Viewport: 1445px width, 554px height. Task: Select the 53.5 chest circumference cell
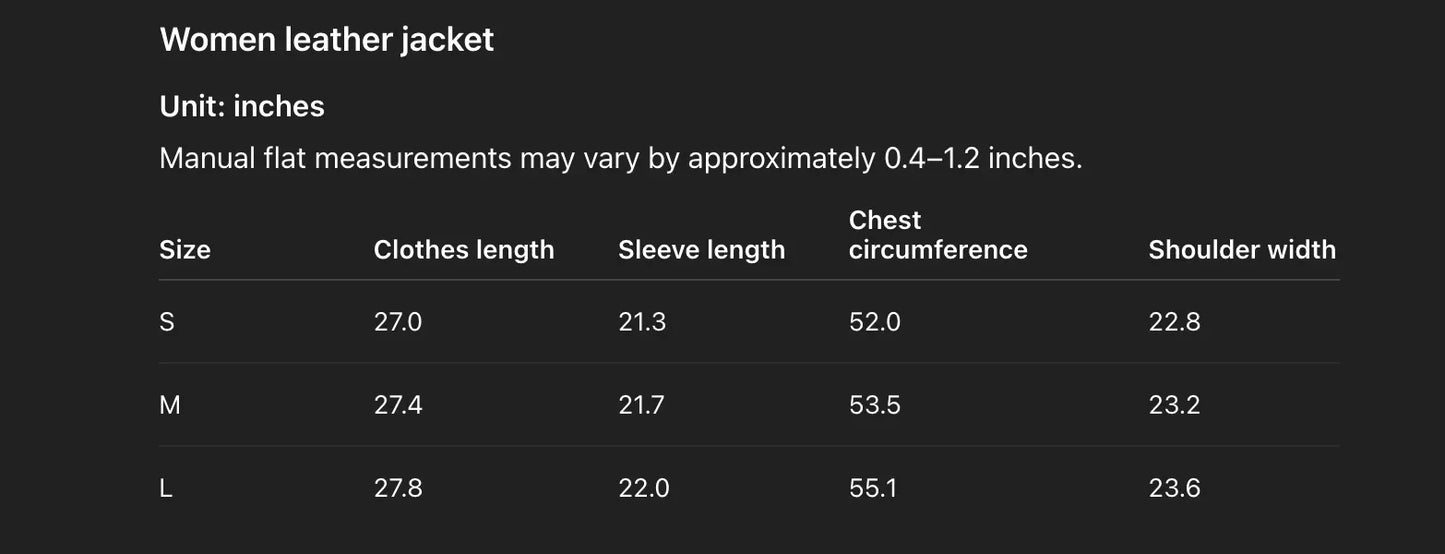pos(874,405)
